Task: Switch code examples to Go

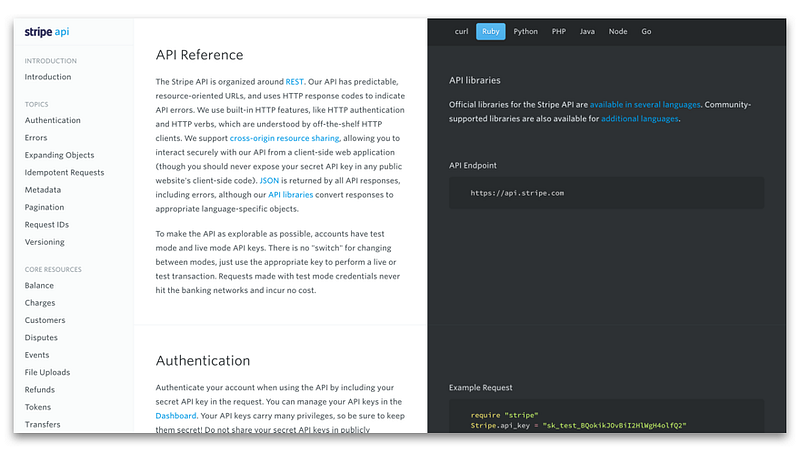Action: pos(646,32)
